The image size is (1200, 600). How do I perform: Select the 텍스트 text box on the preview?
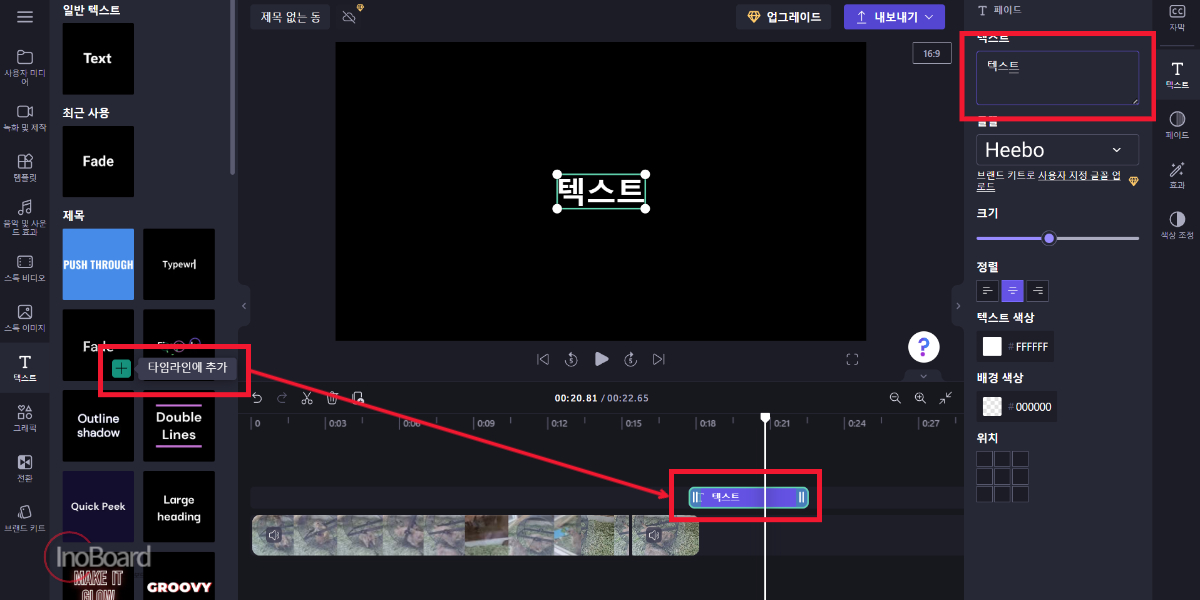(600, 190)
